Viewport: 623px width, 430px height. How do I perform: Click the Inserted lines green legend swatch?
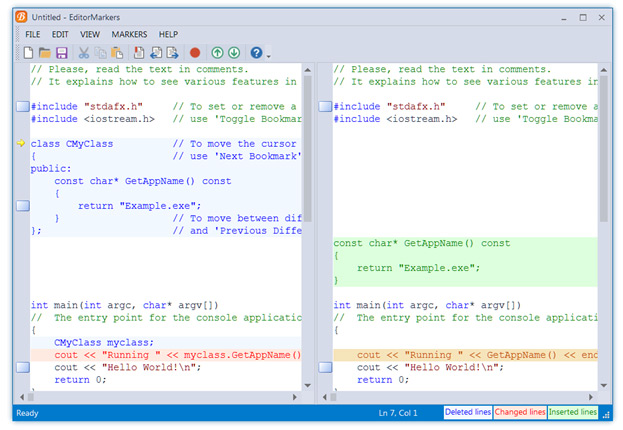tap(573, 412)
